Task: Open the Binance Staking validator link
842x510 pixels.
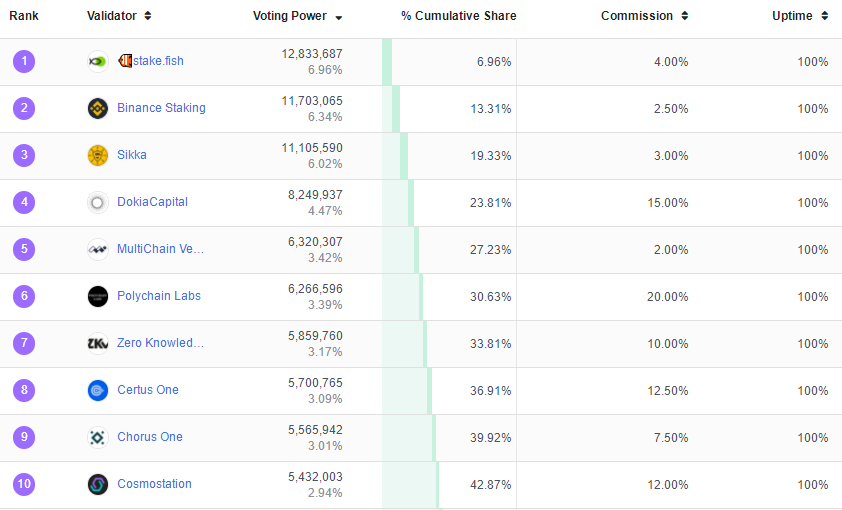Action: point(161,108)
